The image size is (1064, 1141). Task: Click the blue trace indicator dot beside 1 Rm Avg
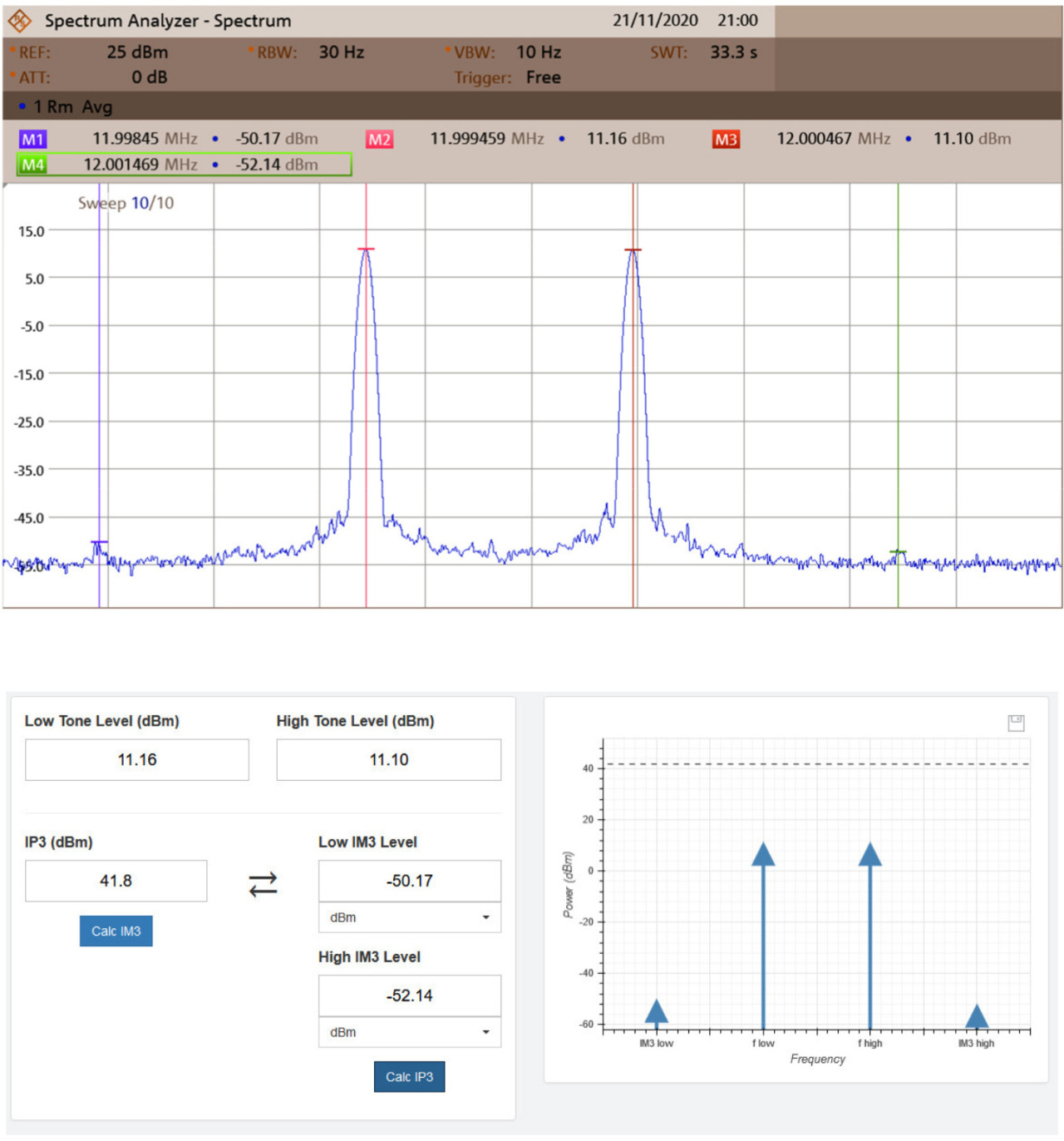click(22, 106)
